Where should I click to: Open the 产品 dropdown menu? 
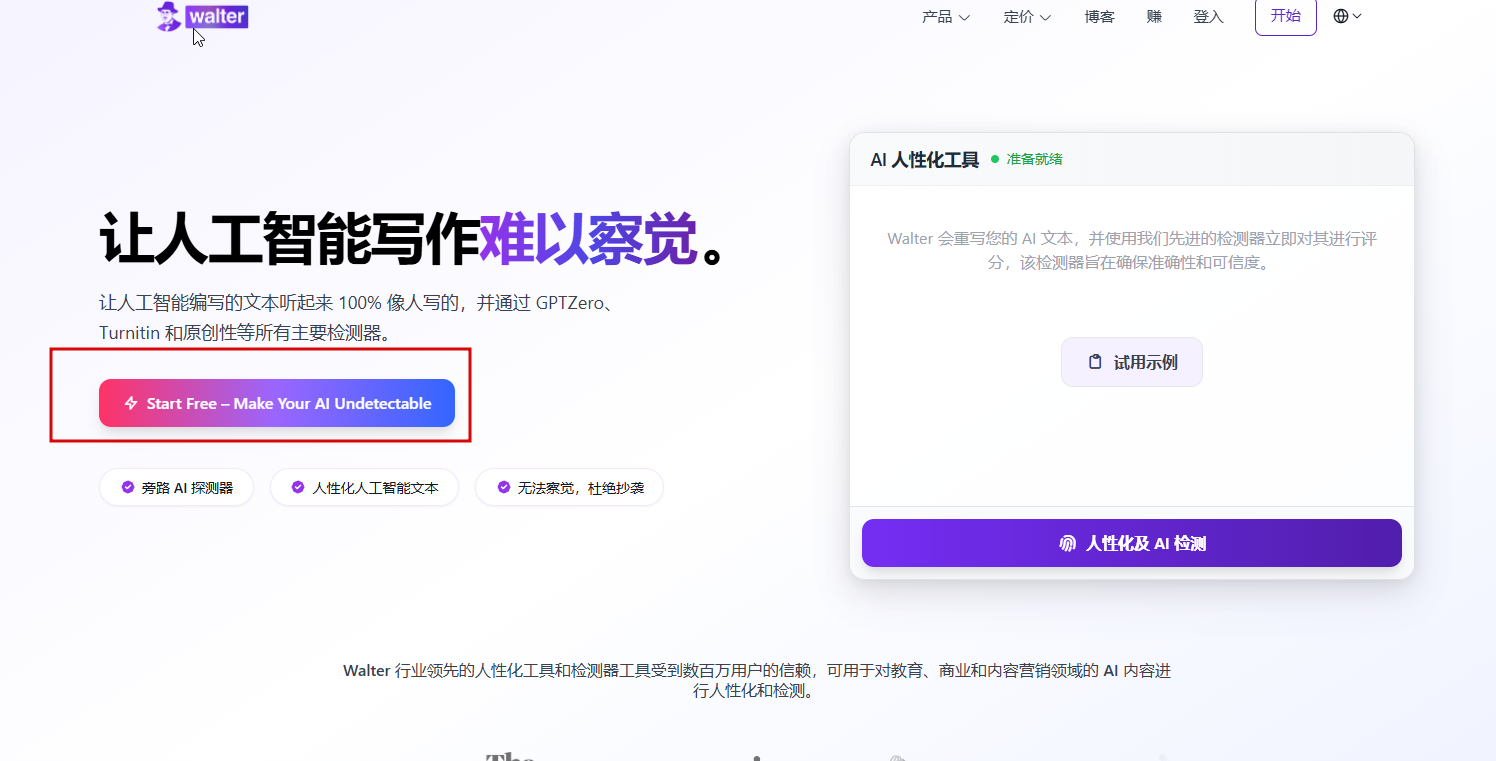point(946,17)
